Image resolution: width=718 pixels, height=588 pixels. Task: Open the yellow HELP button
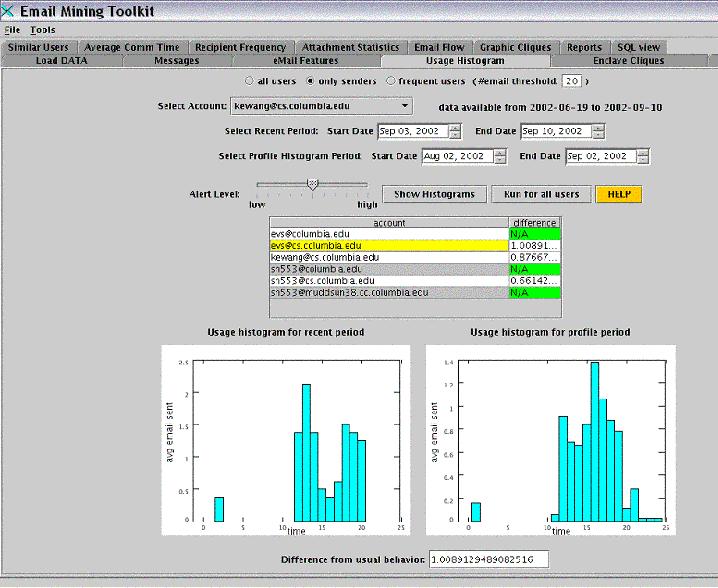pyautogui.click(x=619, y=194)
